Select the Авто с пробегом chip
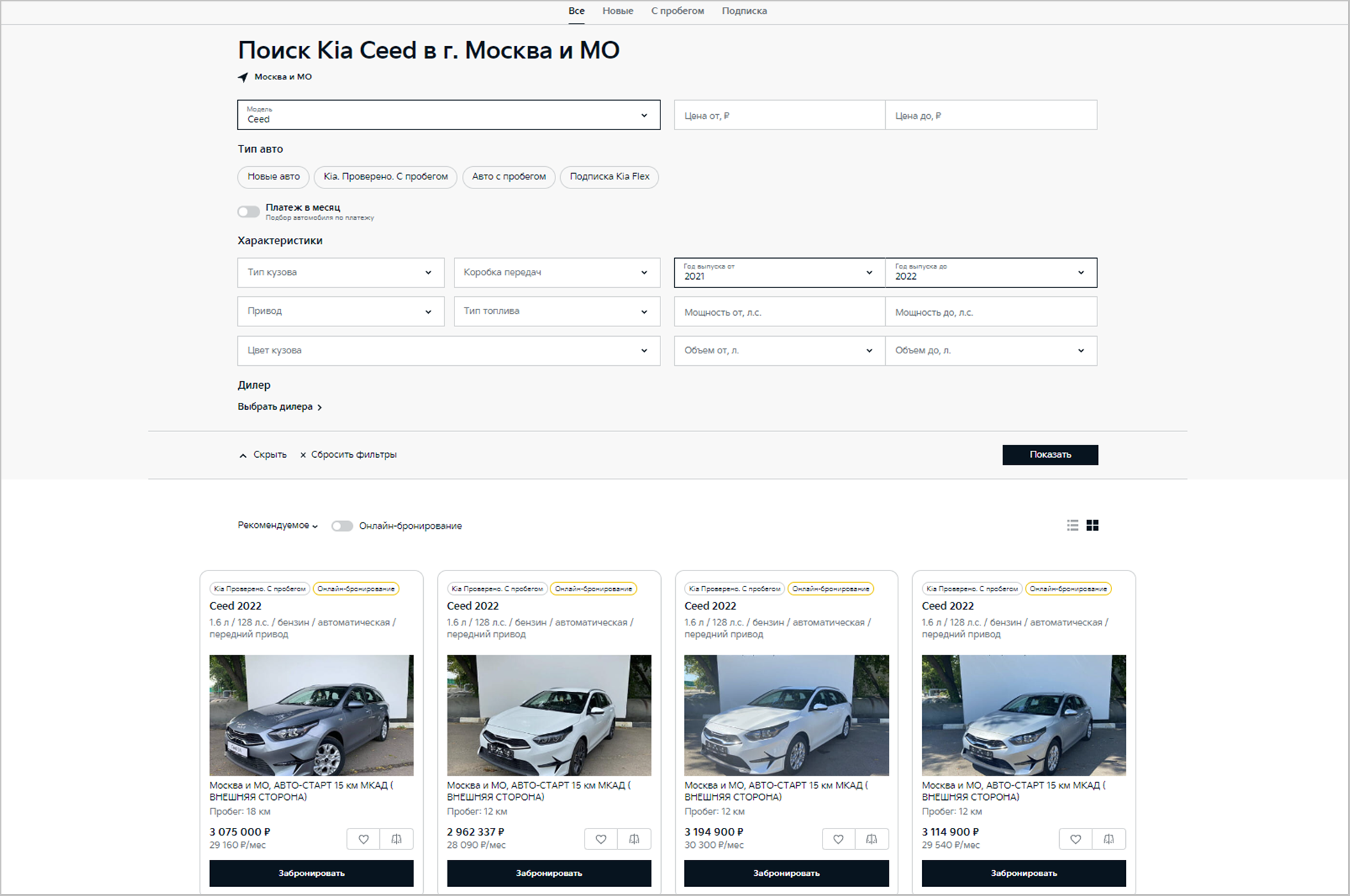Image resolution: width=1350 pixels, height=896 pixels. 509,177
